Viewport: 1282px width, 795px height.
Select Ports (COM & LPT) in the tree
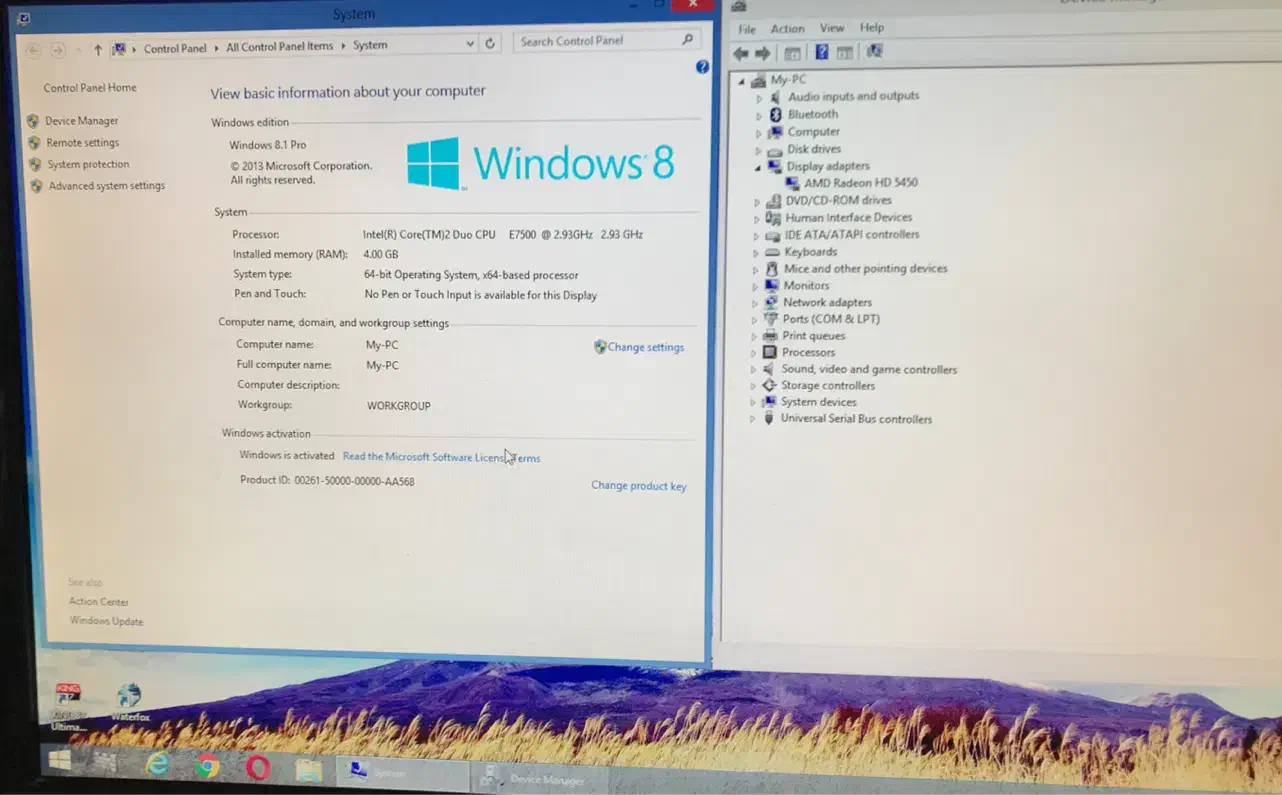[831, 319]
